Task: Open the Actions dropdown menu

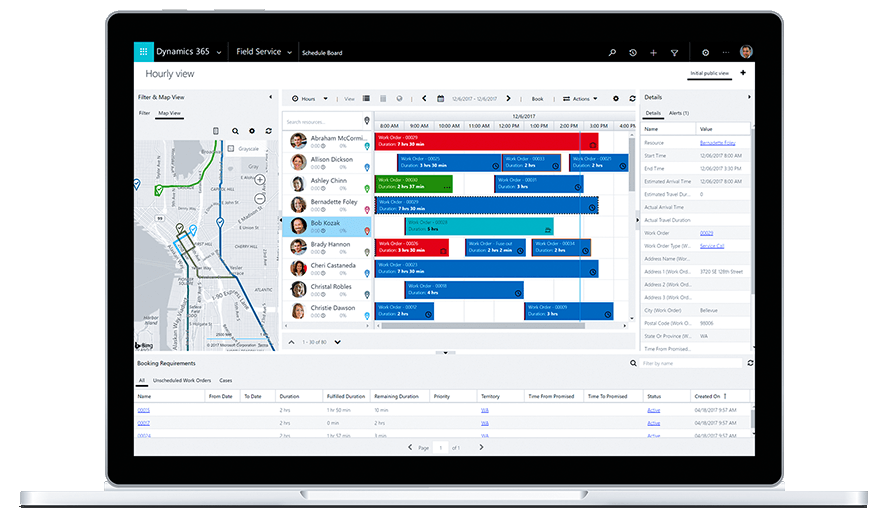Action: pyautogui.click(x=581, y=99)
